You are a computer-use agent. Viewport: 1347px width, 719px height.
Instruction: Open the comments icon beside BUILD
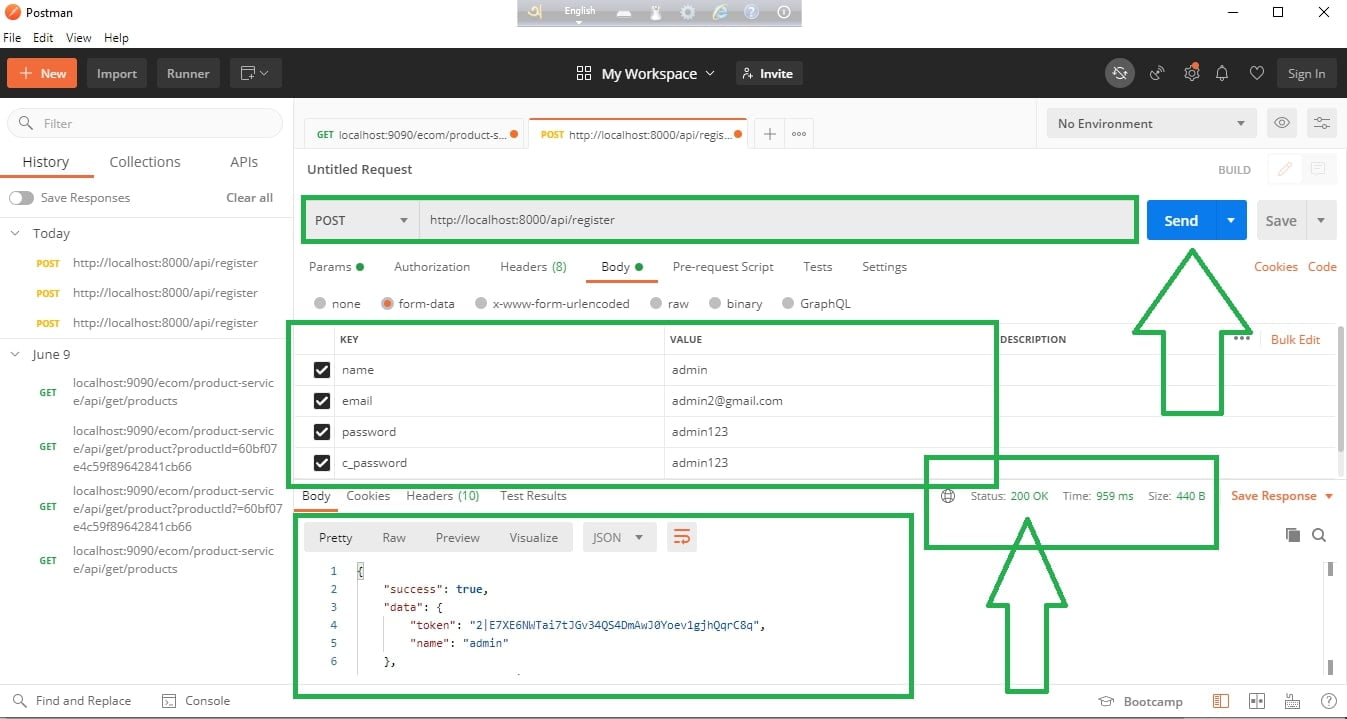1318,169
